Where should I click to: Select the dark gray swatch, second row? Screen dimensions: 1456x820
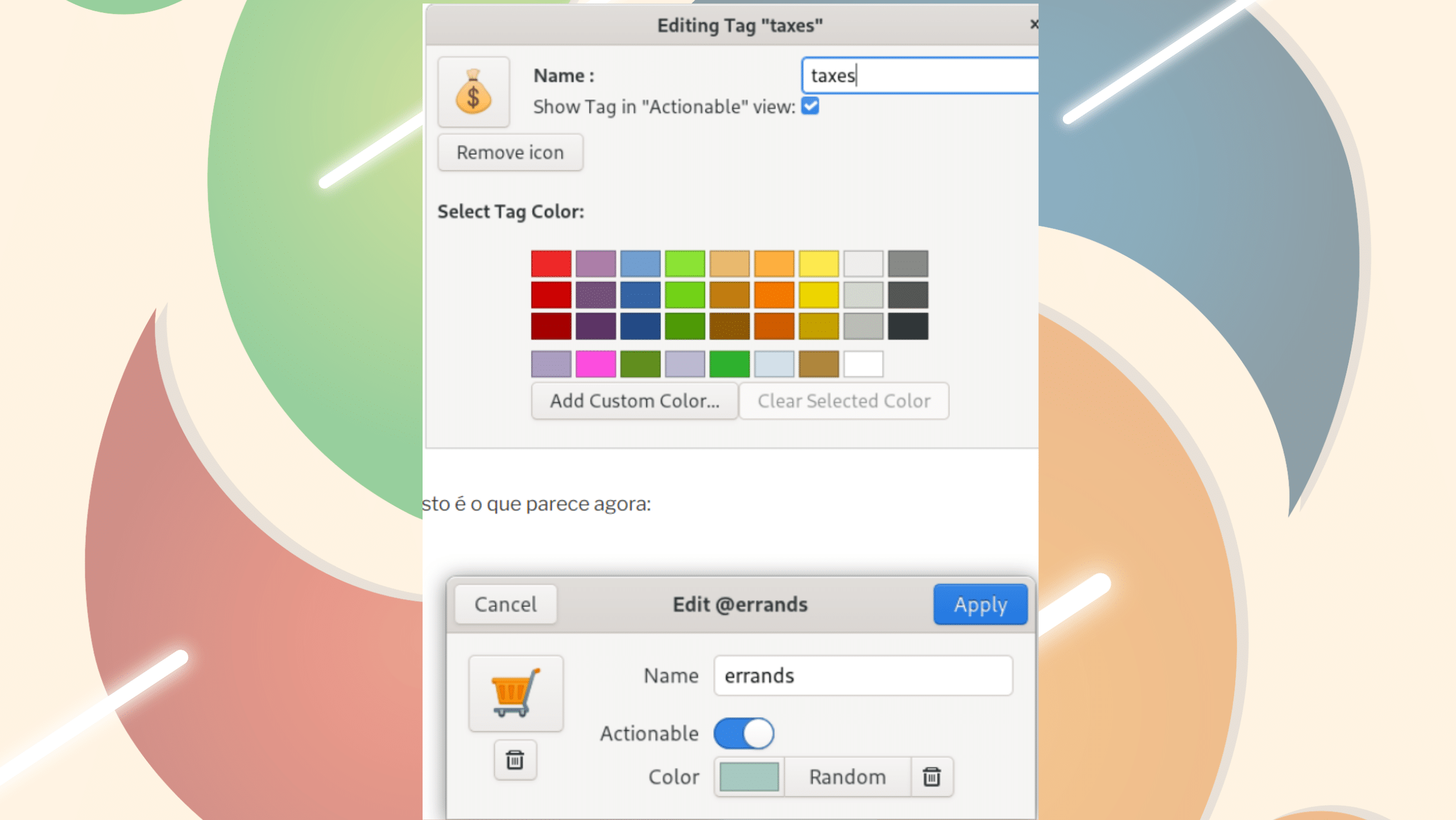pos(908,295)
